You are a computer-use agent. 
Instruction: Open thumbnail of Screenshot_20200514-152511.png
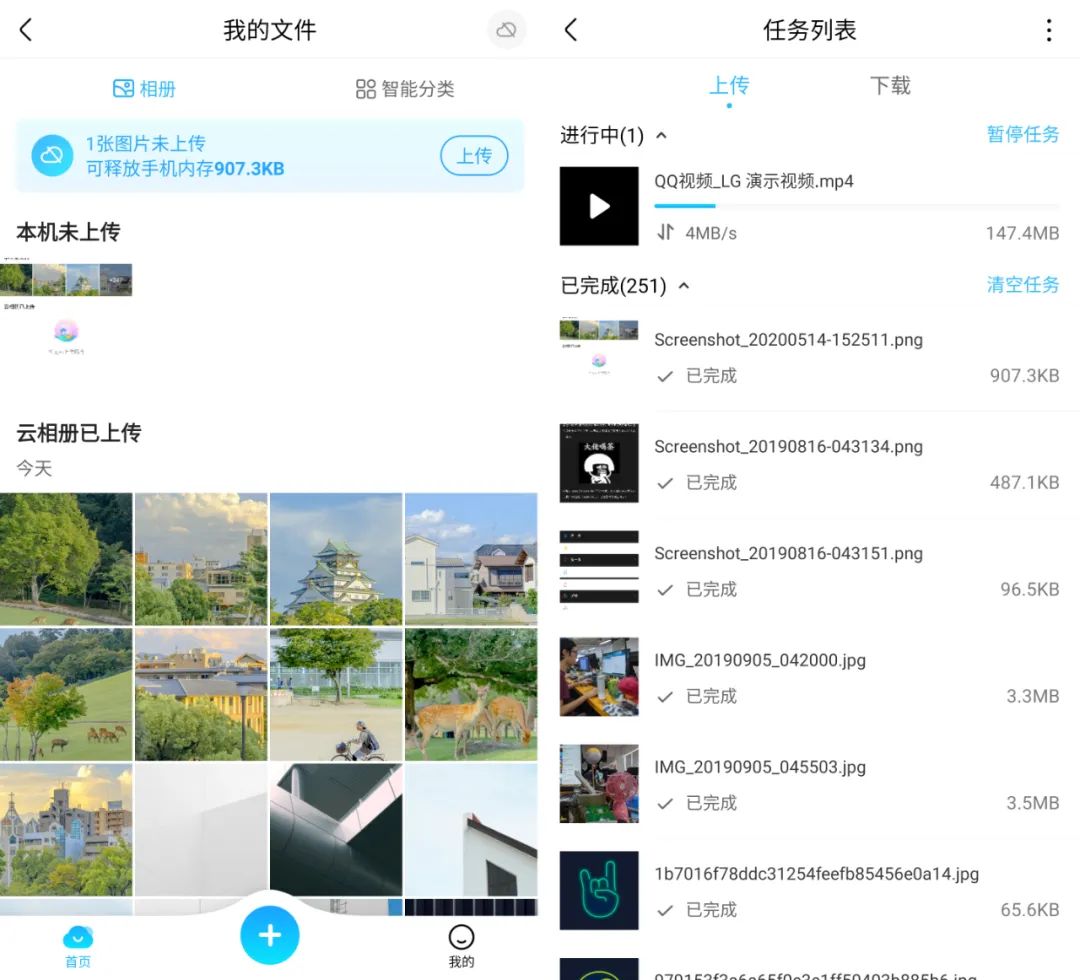(599, 355)
